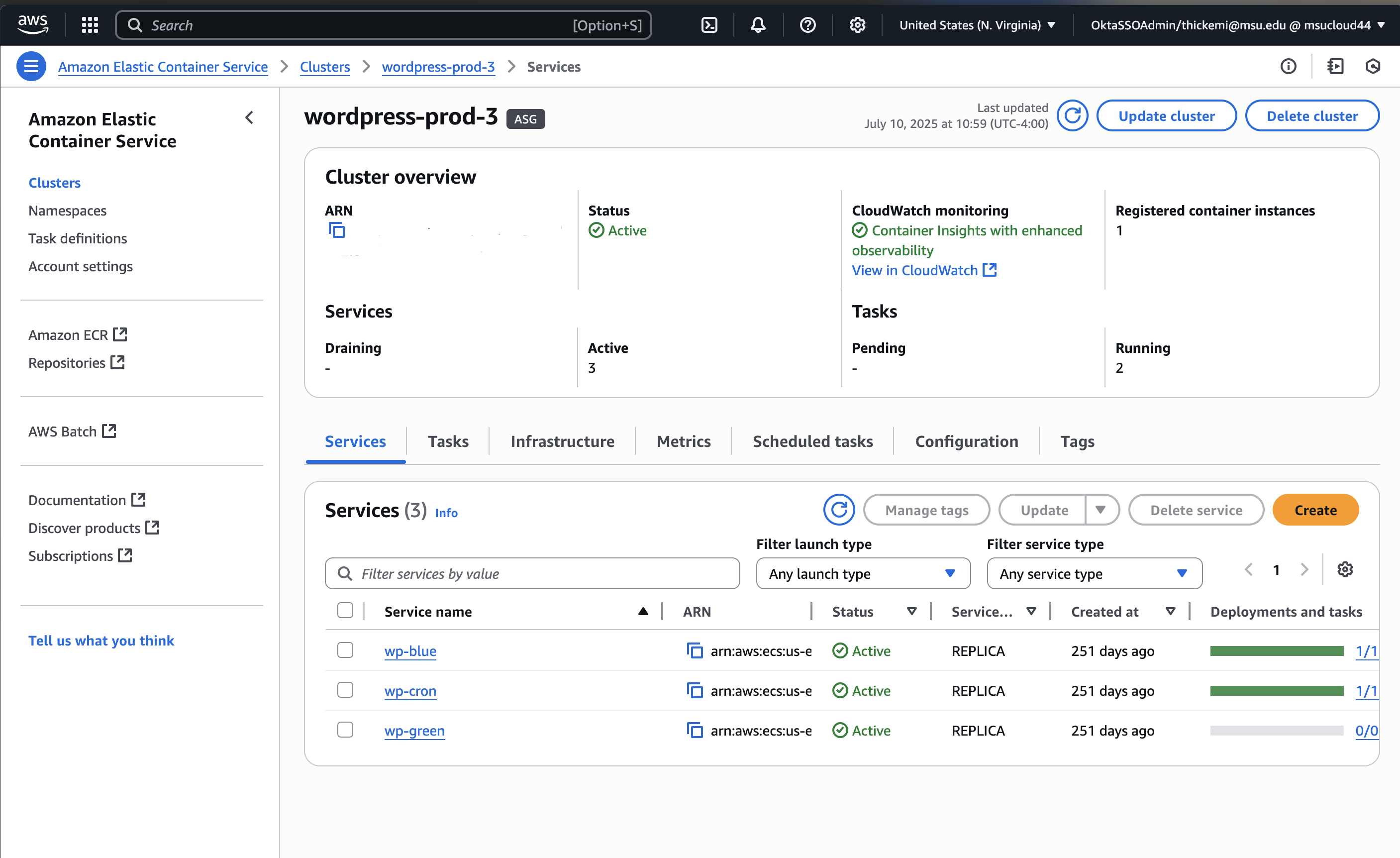This screenshot has width=1400, height=858.
Task: Click the wp-blue deployment progress bar
Action: coord(1276,650)
